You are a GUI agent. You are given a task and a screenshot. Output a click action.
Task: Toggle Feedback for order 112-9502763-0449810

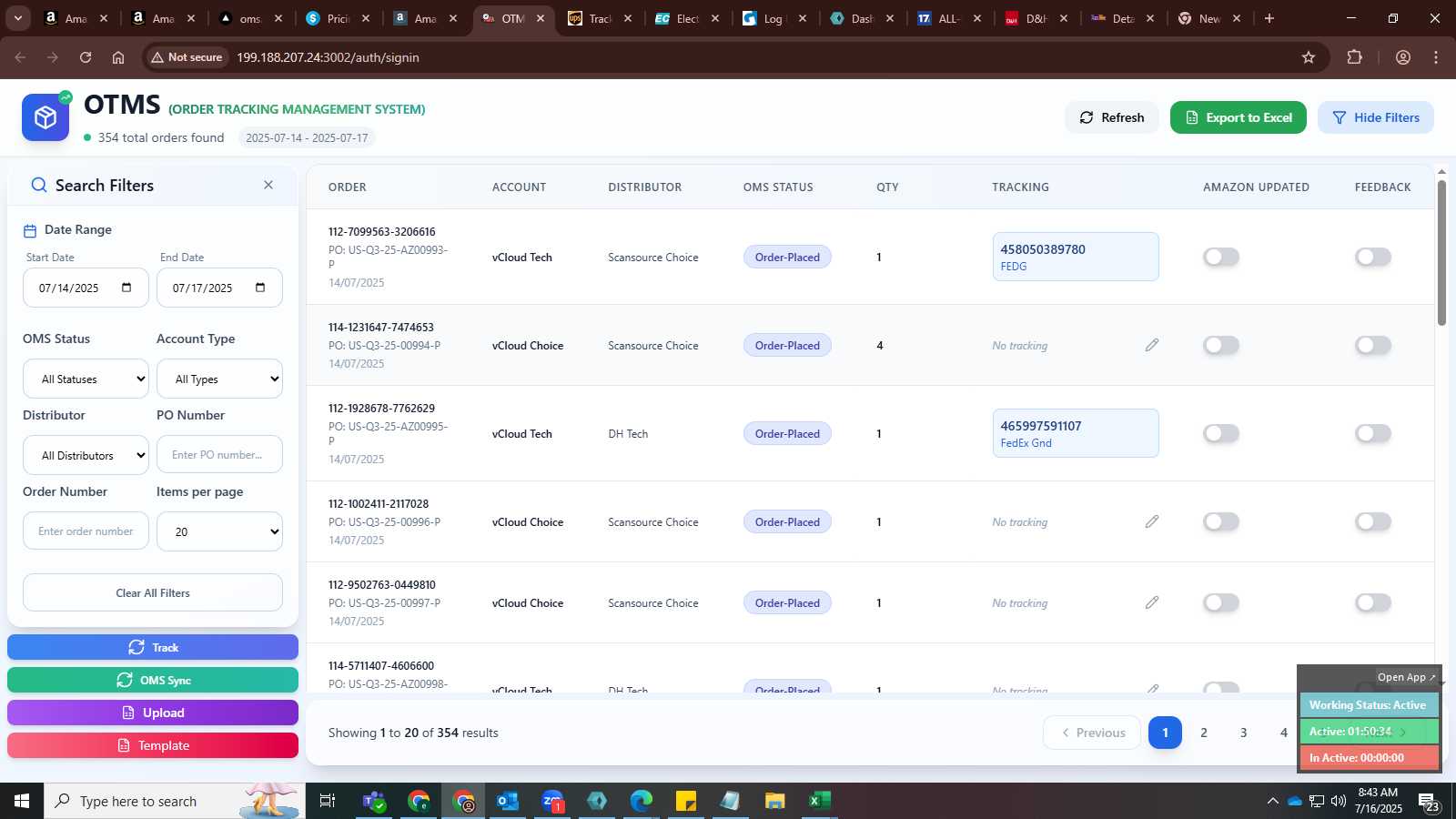point(1373,602)
